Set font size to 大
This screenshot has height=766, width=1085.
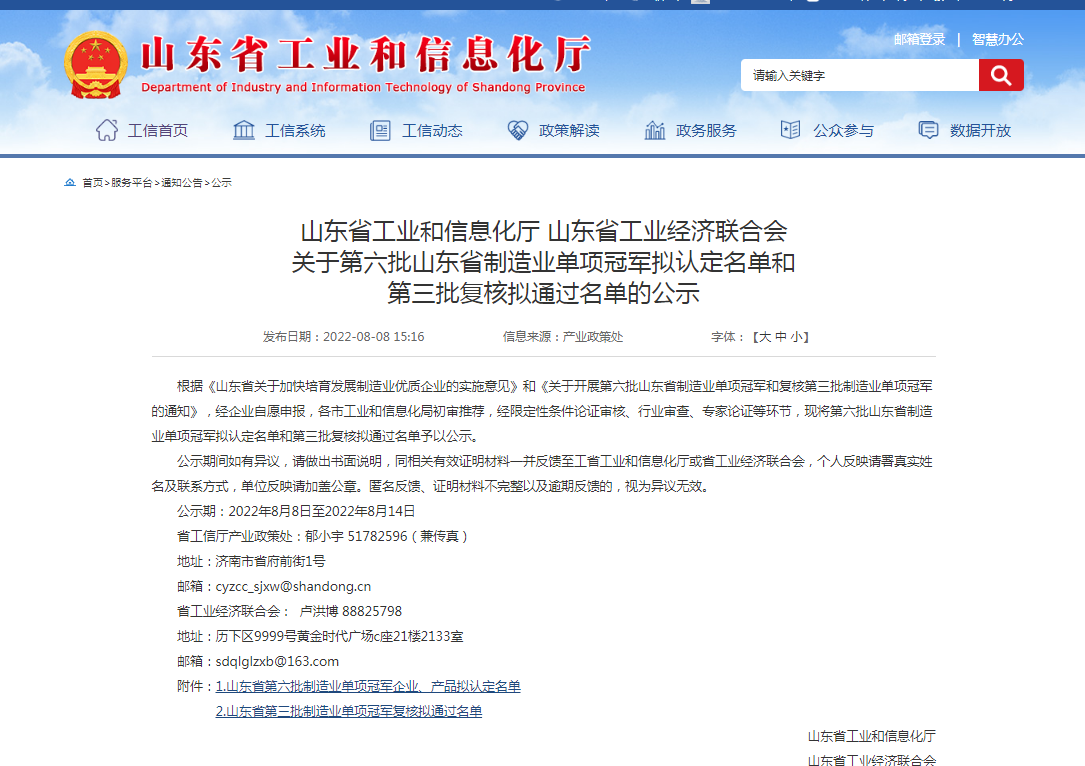(x=765, y=337)
